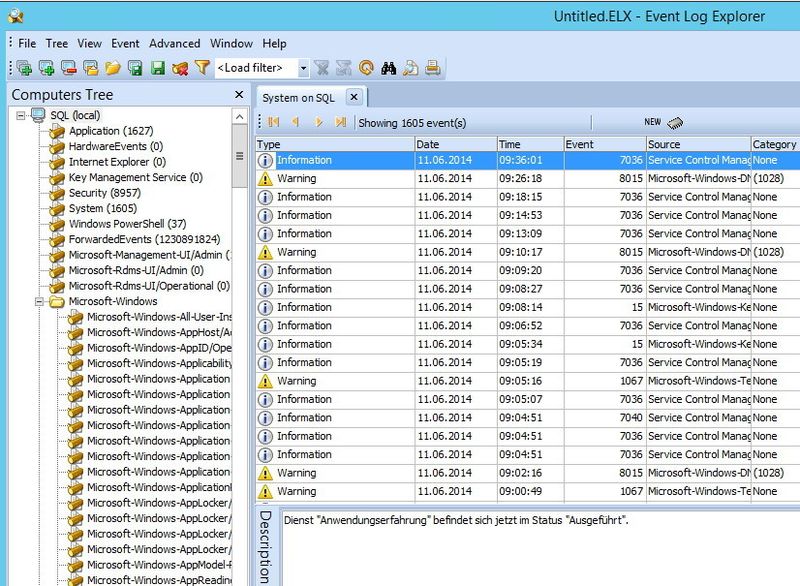
Task: Click the NEW memory chip icon
Action: [x=675, y=122]
